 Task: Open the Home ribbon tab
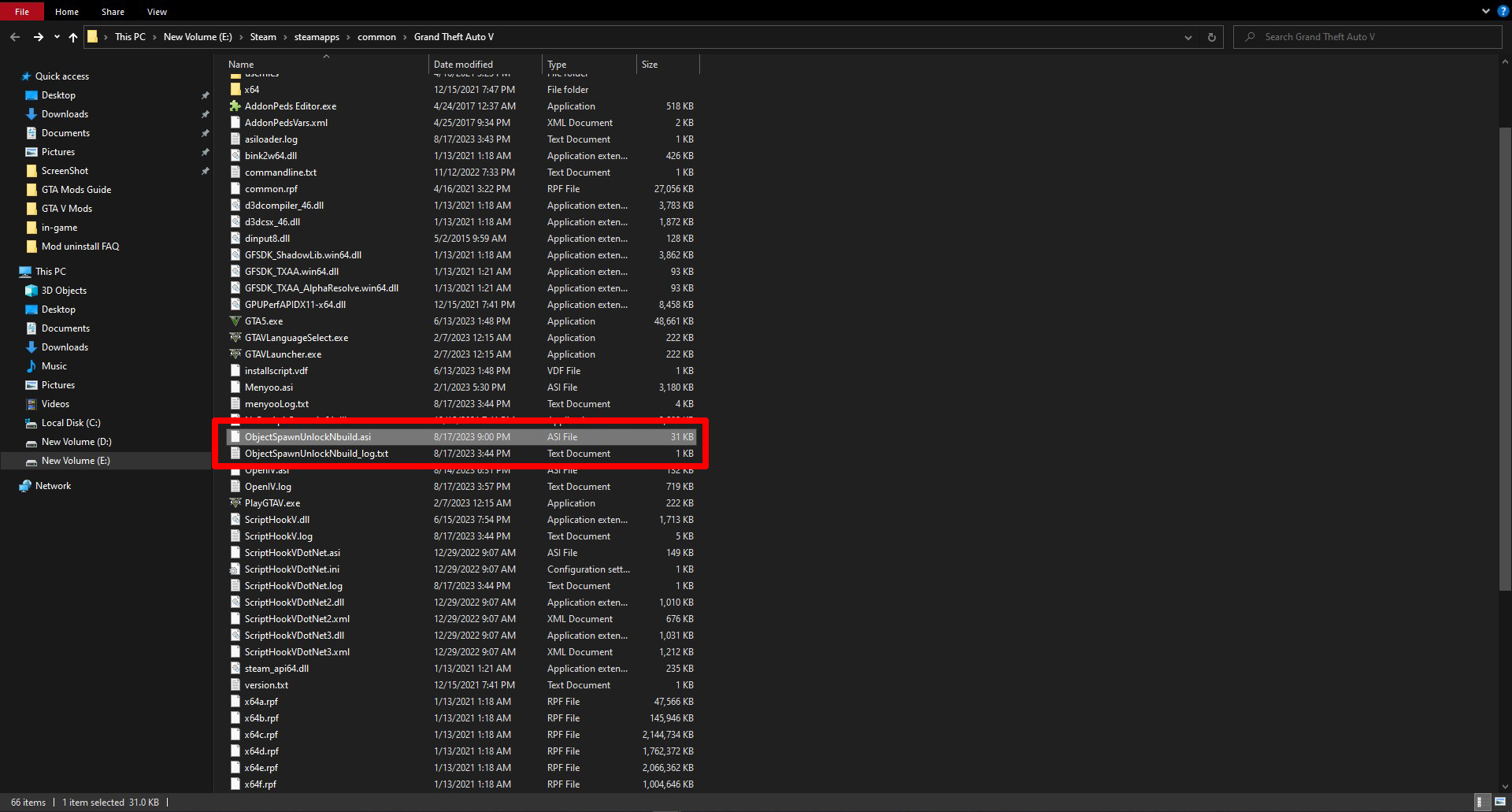pos(66,11)
